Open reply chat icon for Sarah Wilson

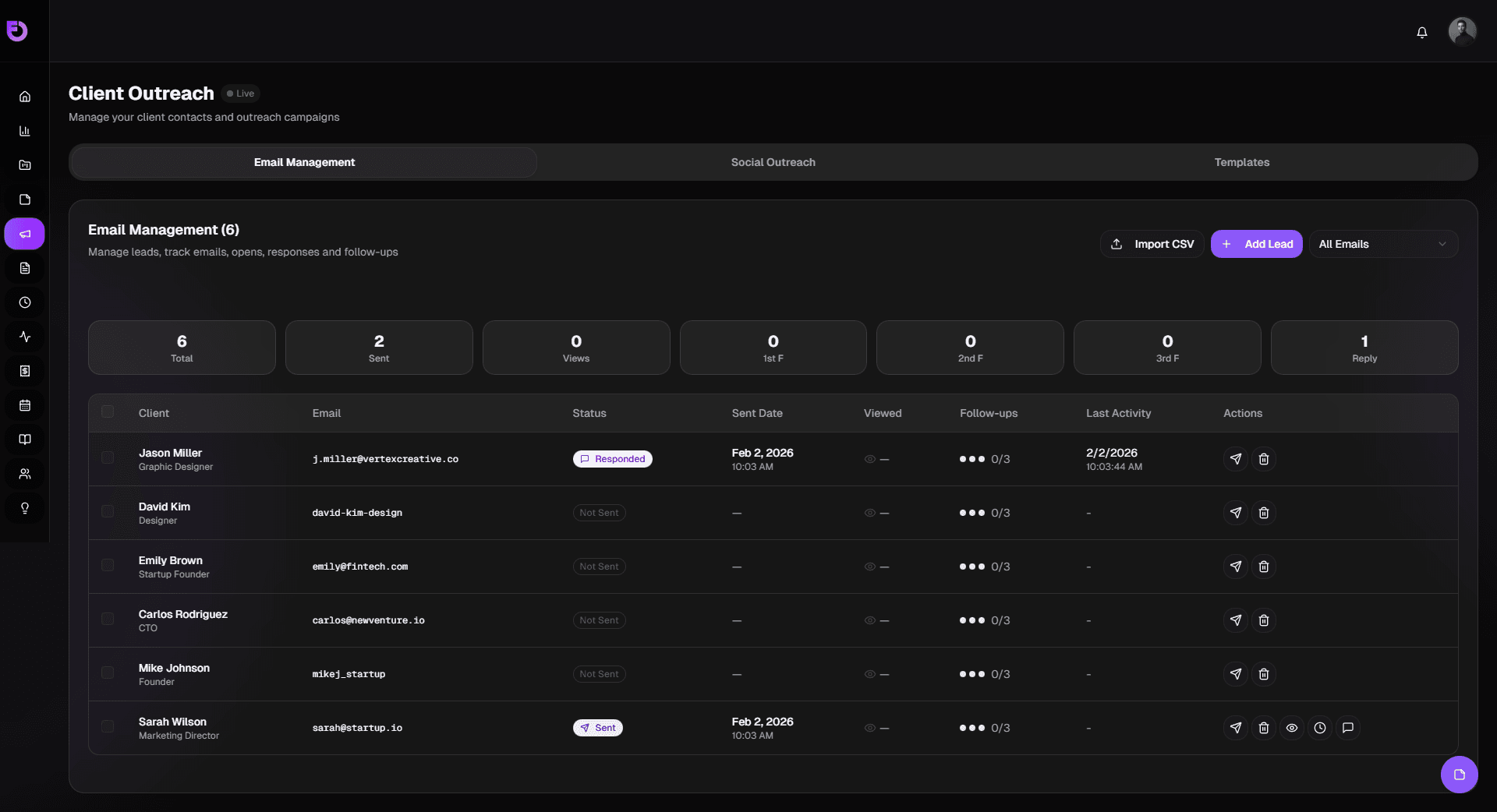(x=1347, y=728)
